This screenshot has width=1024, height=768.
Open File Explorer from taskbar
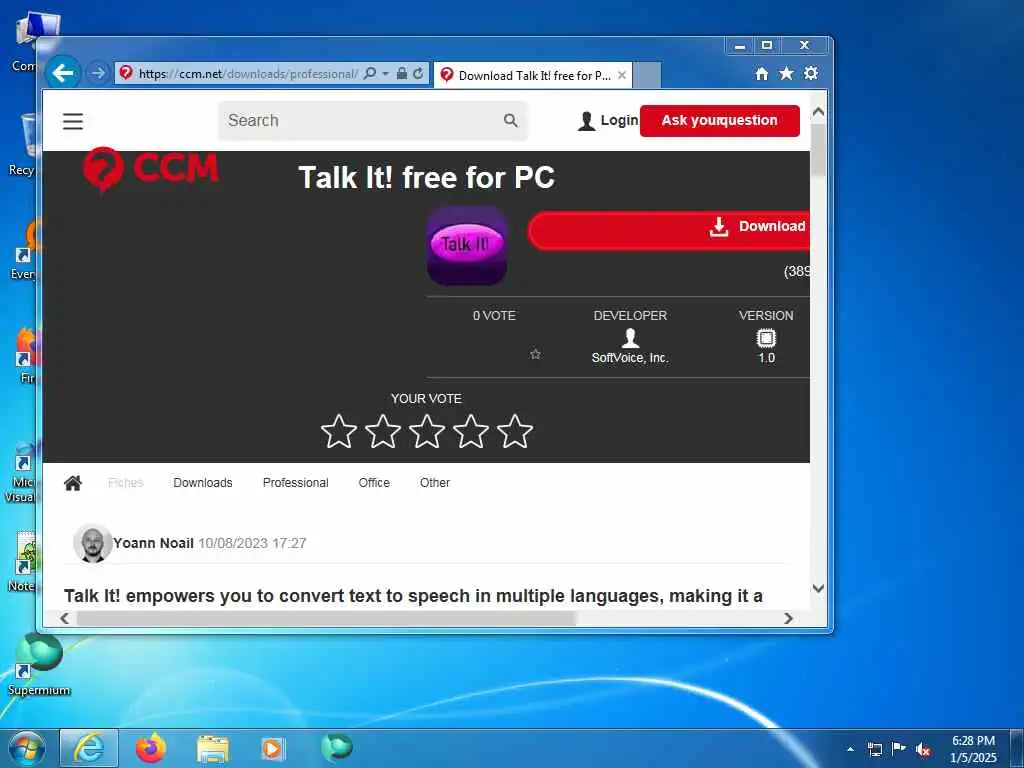coord(213,749)
